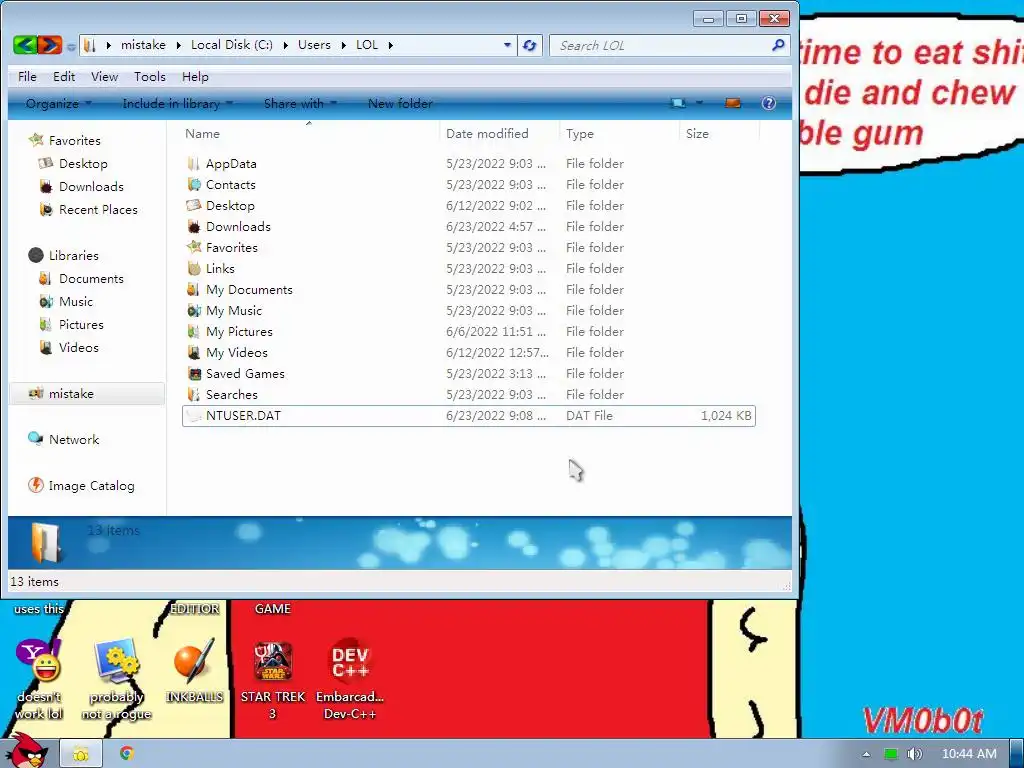Open the Help menu

click(195, 76)
